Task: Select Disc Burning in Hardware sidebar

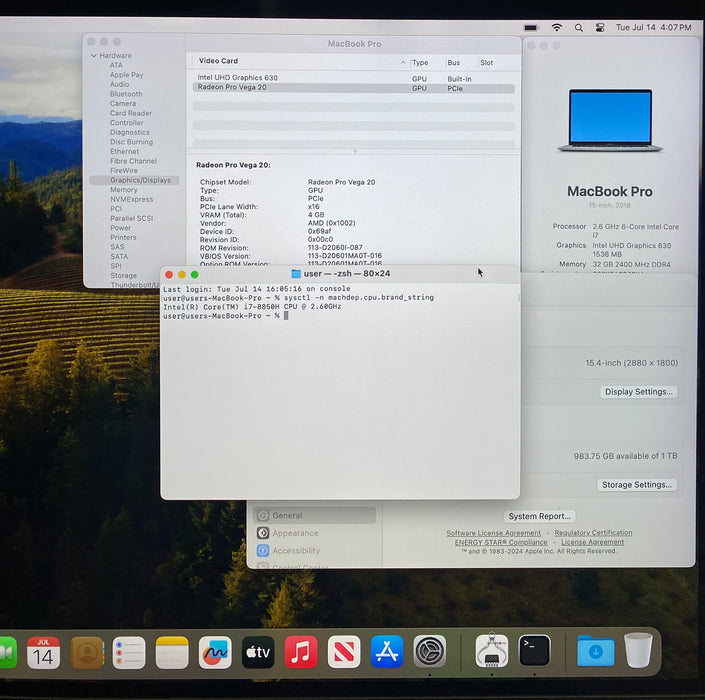Action: pos(131,142)
